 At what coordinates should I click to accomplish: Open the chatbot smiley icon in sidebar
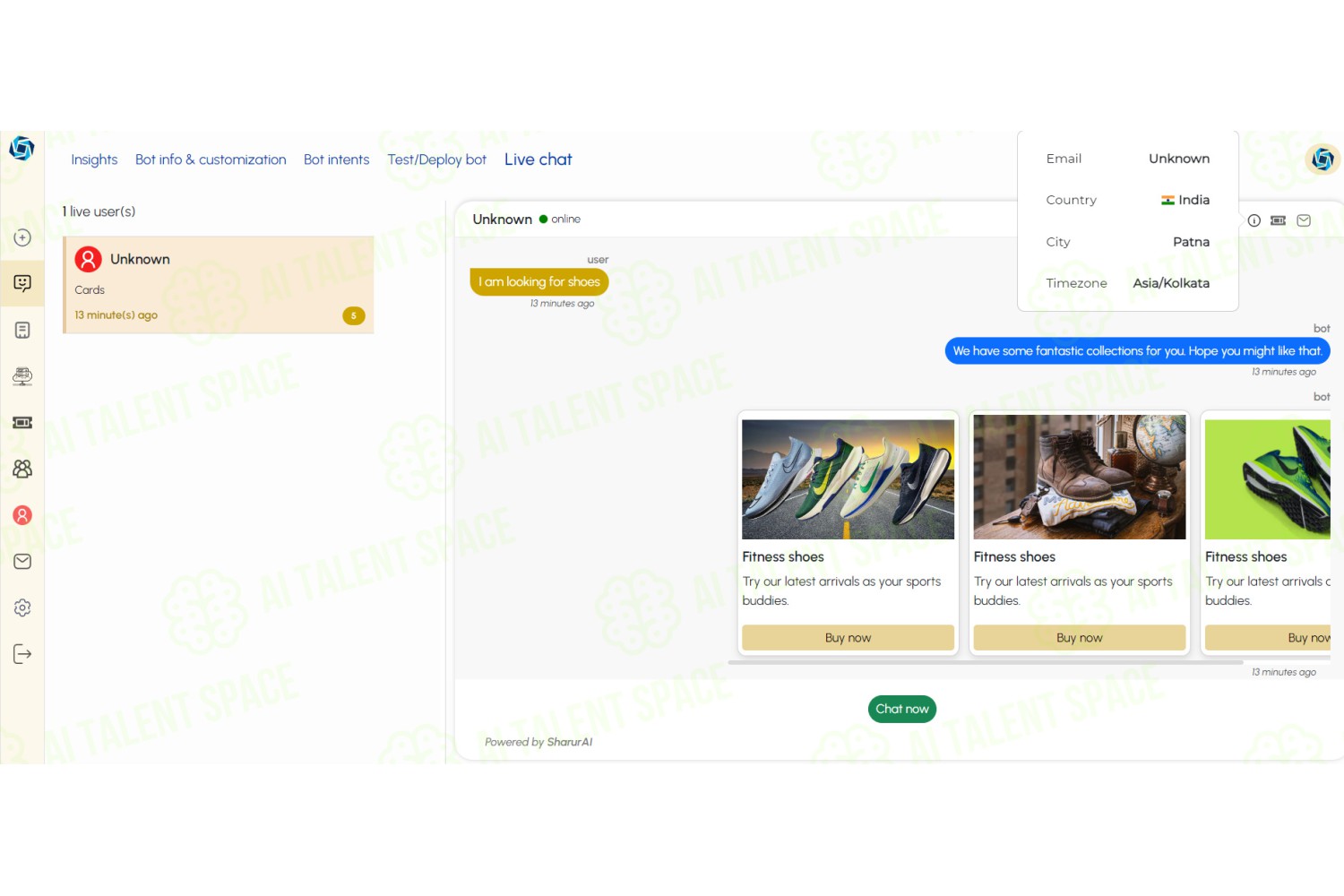(22, 283)
